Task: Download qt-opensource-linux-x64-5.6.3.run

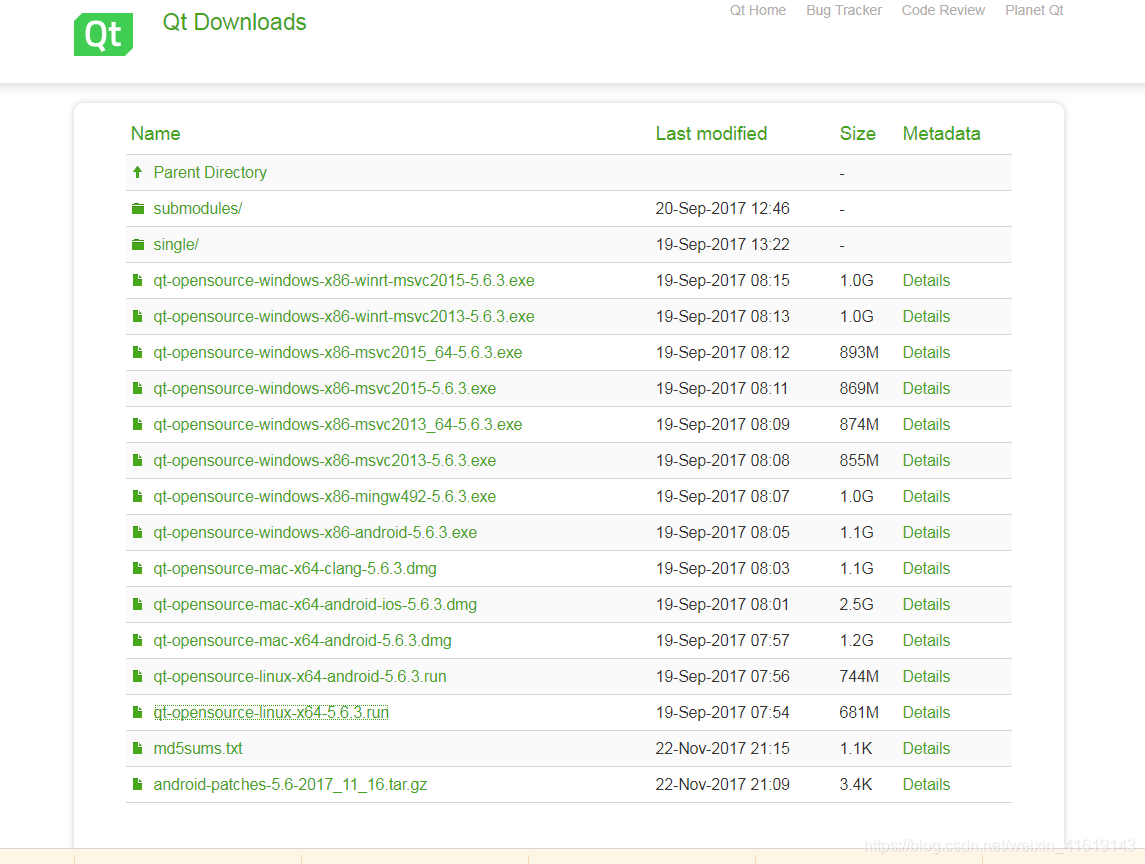Action: point(271,712)
